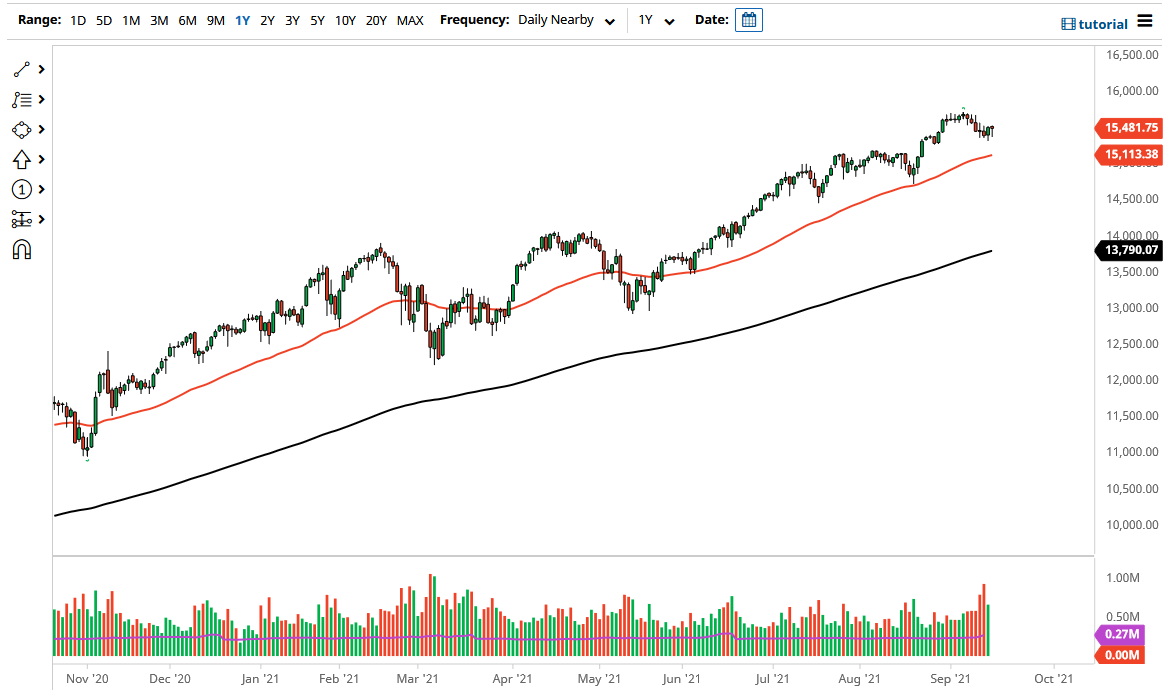Select the arrow annotation tool

(21, 159)
